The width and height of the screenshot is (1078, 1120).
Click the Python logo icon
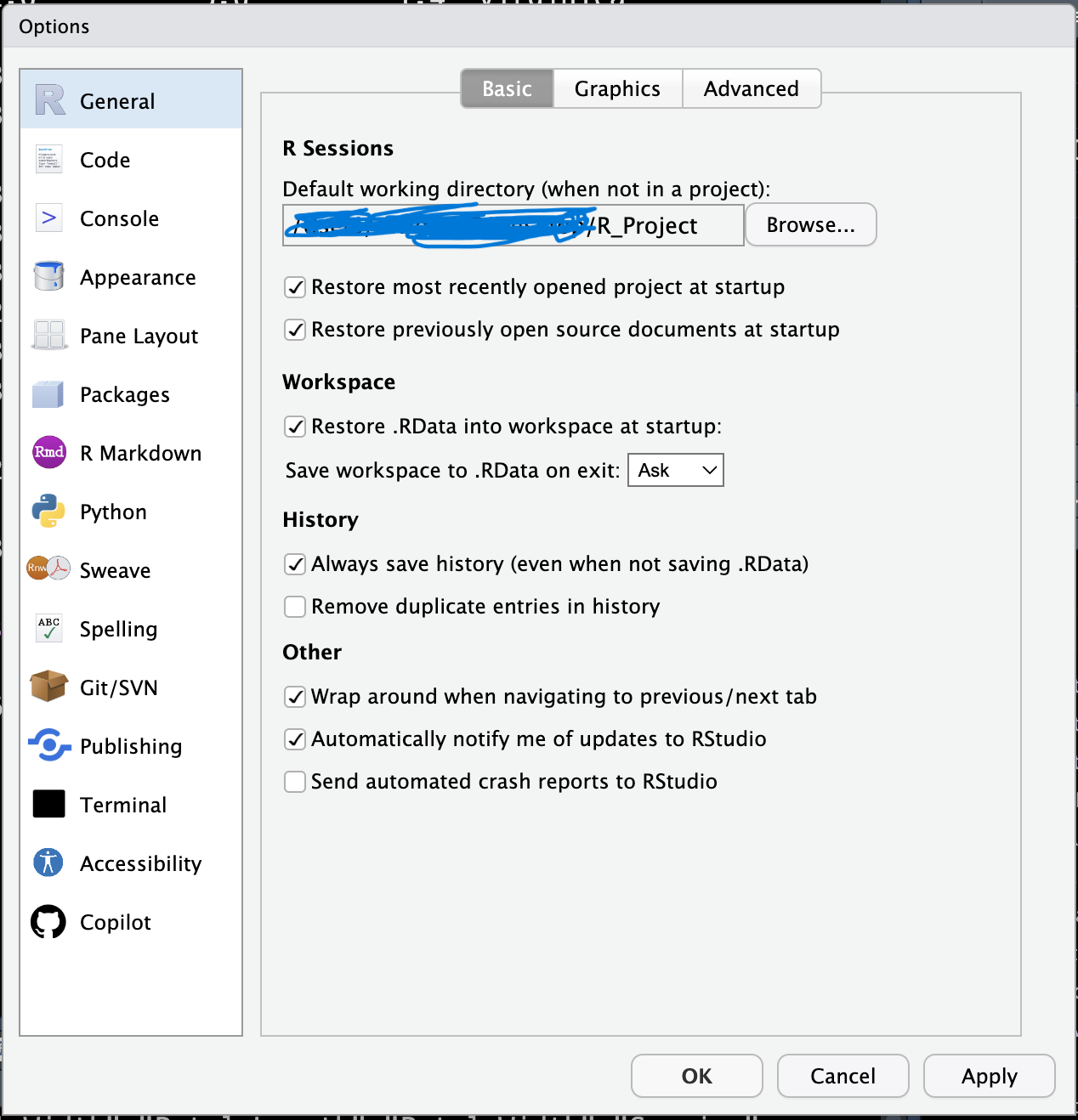(x=48, y=511)
